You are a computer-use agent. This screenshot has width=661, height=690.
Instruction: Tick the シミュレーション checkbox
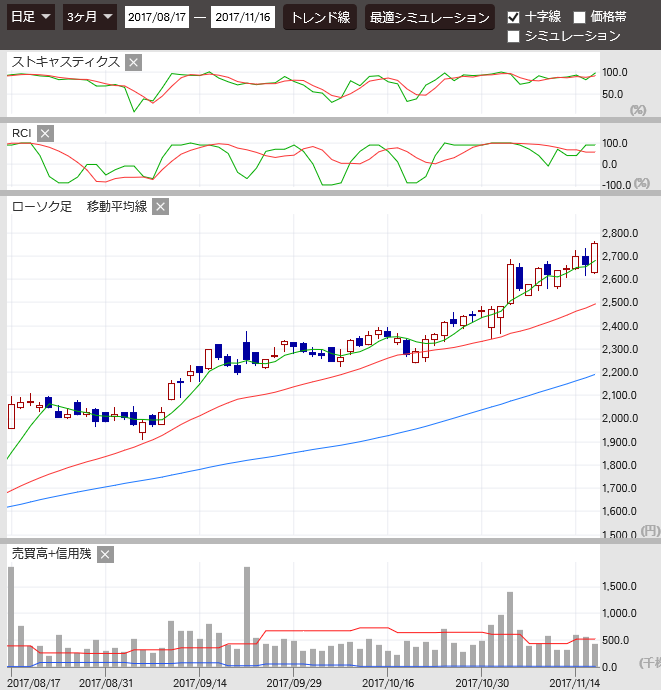tap(514, 36)
